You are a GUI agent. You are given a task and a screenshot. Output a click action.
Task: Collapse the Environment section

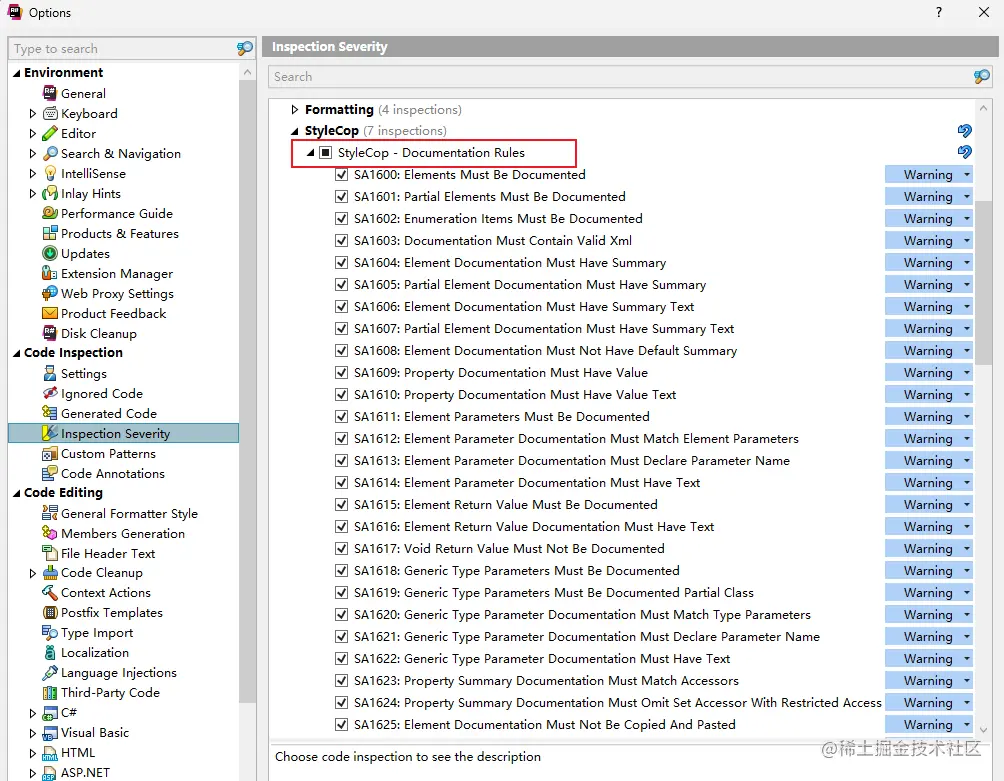point(17,73)
